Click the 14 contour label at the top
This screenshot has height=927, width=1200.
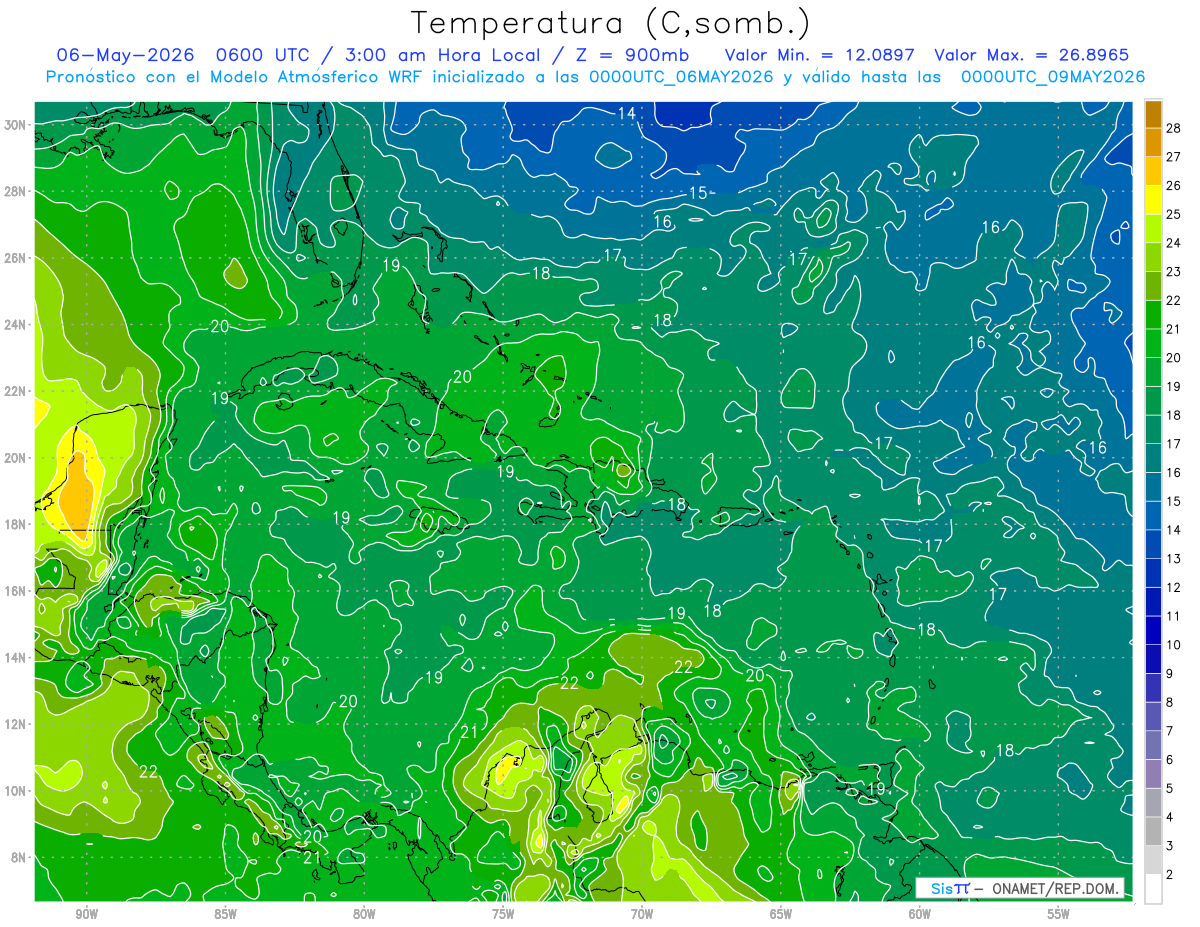pos(627,114)
